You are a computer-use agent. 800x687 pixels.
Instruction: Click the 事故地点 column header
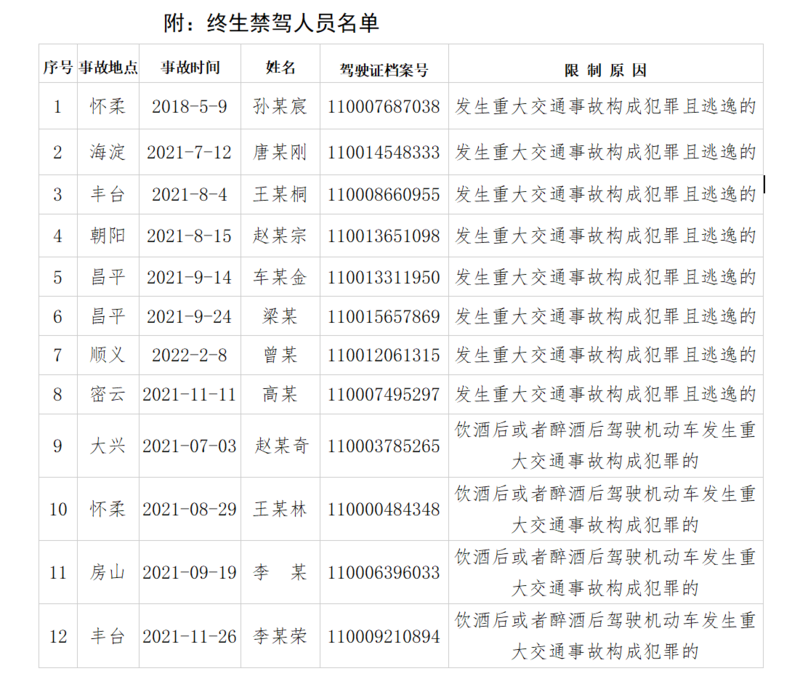click(x=108, y=68)
